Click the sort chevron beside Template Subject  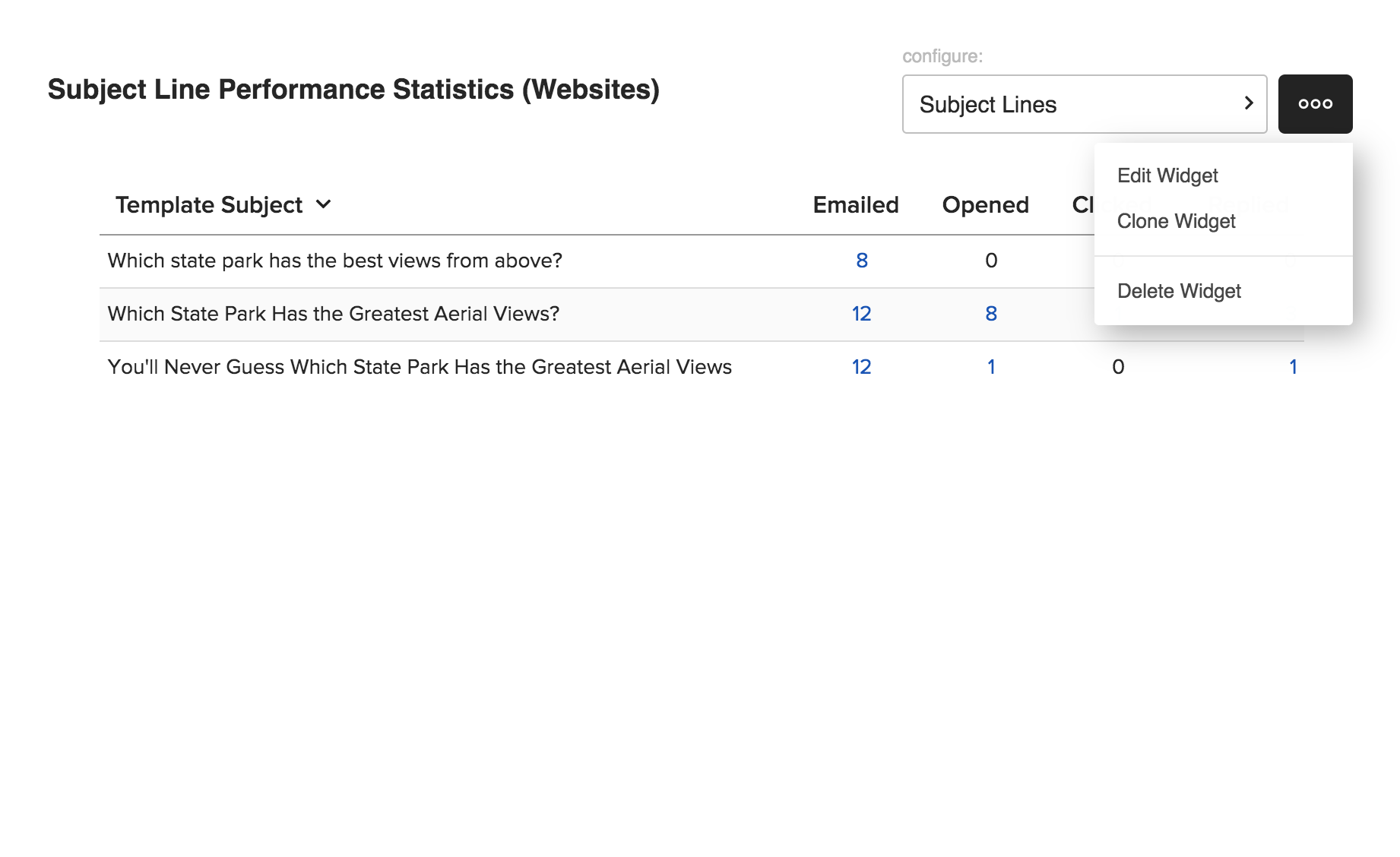(x=324, y=204)
